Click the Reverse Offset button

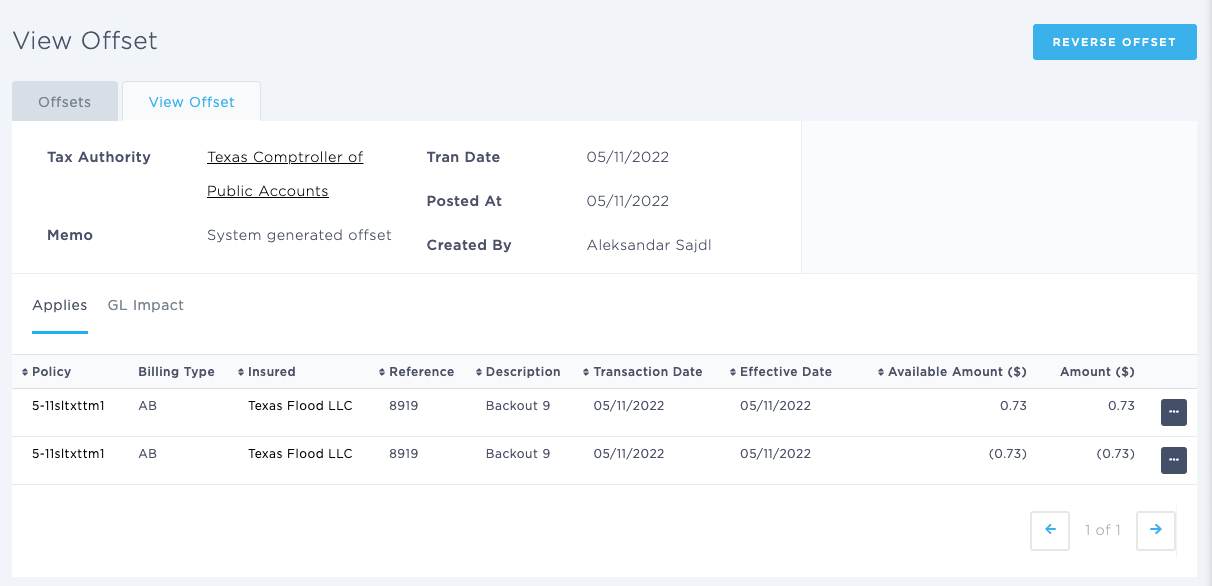tap(1115, 42)
